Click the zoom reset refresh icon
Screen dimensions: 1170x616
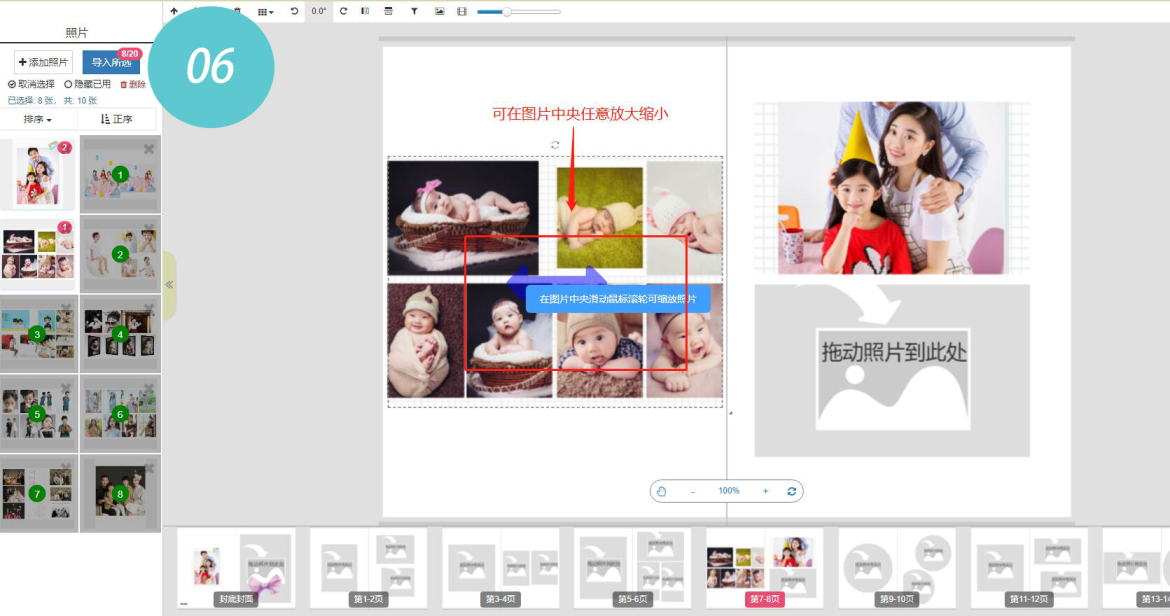(792, 491)
